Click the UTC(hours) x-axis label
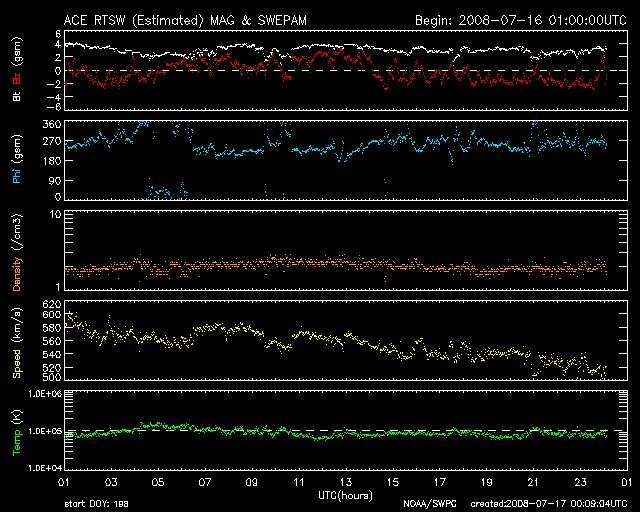This screenshot has width=640, height=512. coord(345,496)
